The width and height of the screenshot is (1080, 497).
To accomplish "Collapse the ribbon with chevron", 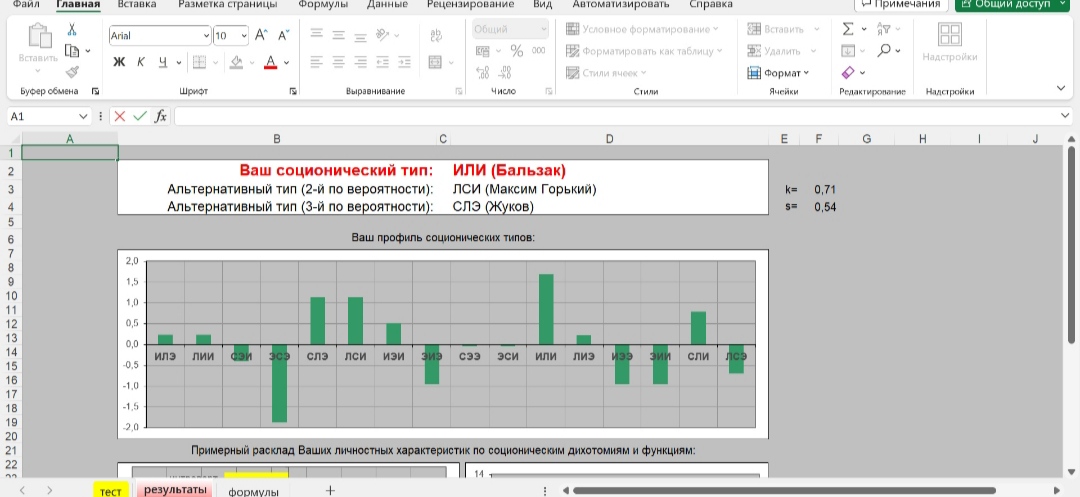I will tap(1061, 88).
